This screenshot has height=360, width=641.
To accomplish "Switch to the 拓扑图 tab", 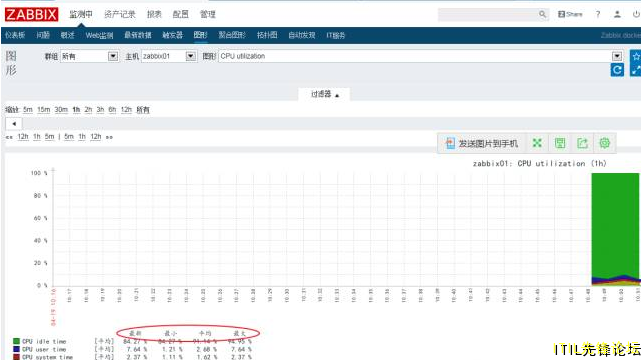I will pyautogui.click(x=267, y=35).
